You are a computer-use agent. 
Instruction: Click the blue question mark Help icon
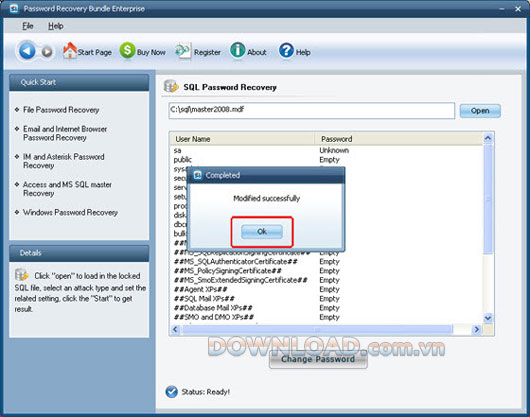pyautogui.click(x=286, y=51)
